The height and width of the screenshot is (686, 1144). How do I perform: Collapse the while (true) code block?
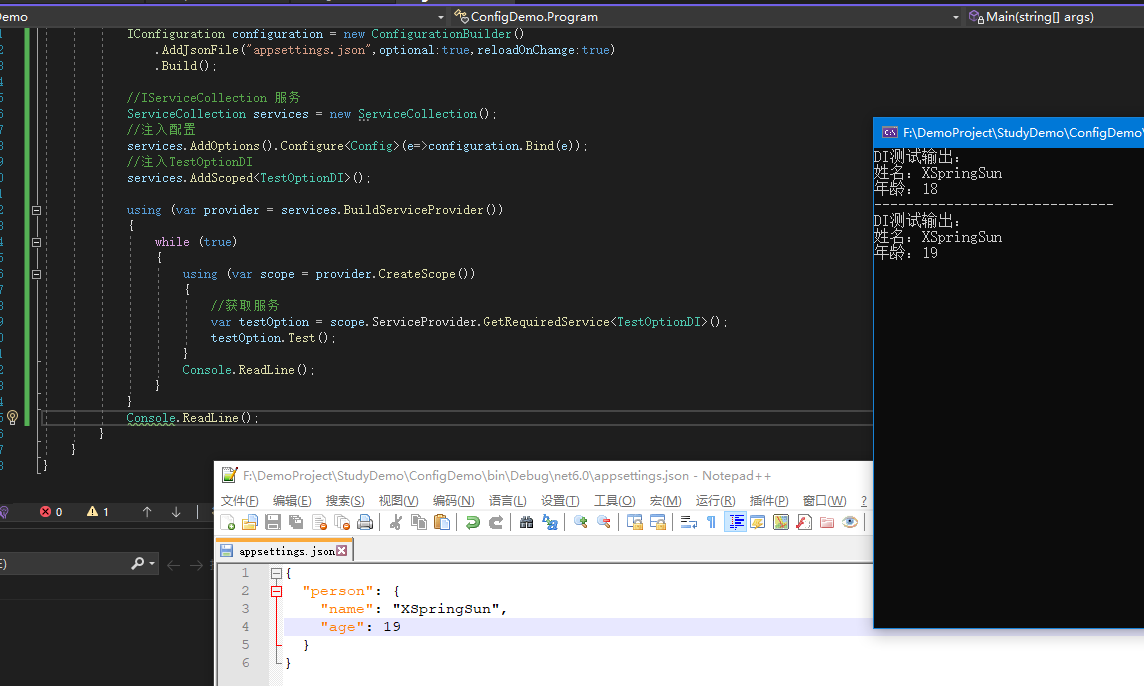tap(37, 242)
